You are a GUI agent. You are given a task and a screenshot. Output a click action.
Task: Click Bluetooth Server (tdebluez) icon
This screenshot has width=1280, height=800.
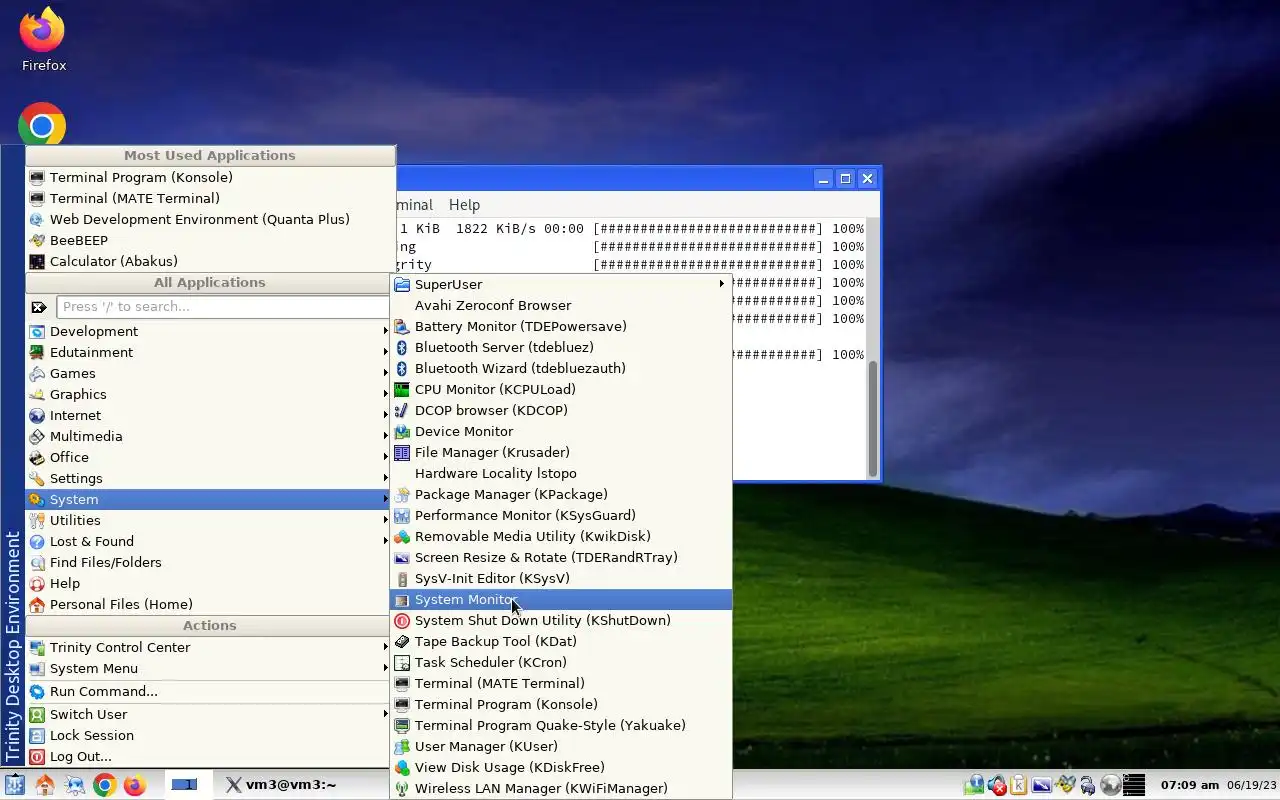[x=402, y=347]
